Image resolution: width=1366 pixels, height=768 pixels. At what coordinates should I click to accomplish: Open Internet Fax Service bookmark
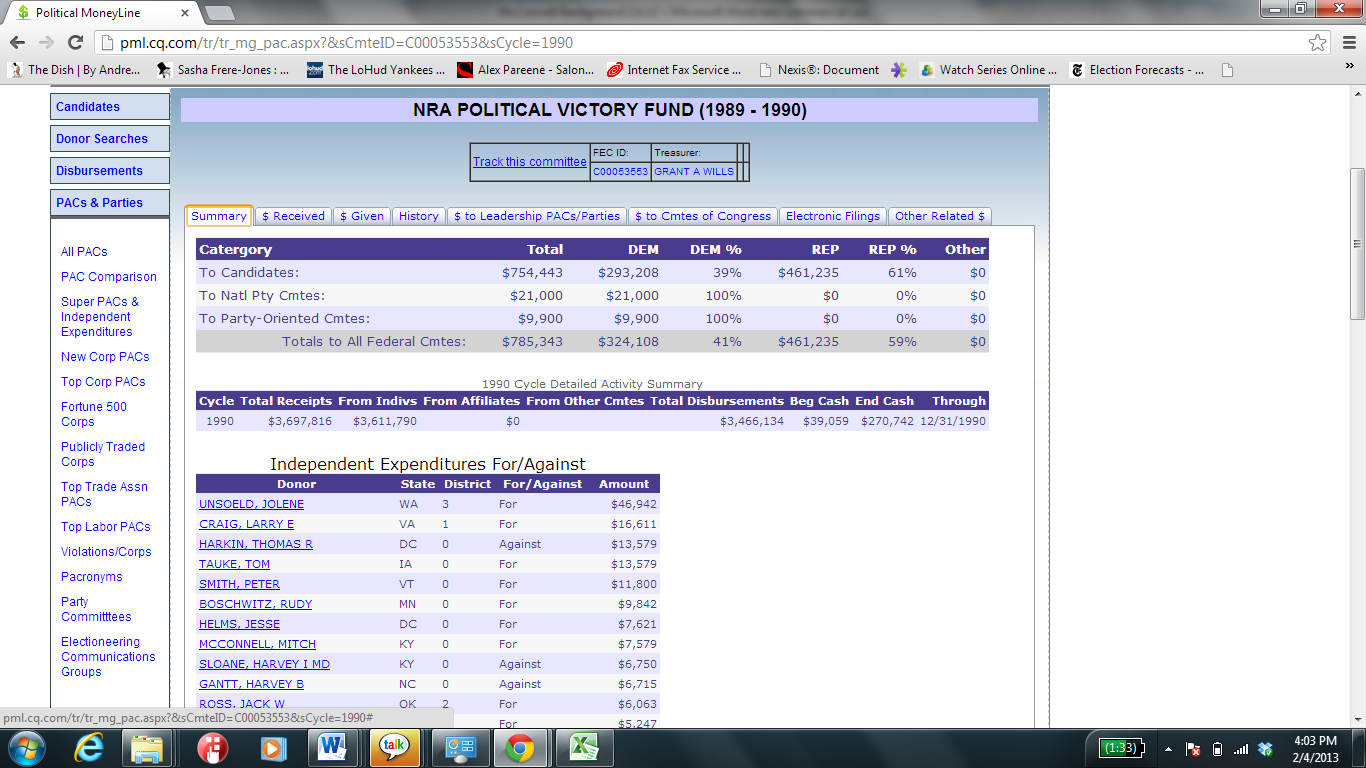[674, 70]
